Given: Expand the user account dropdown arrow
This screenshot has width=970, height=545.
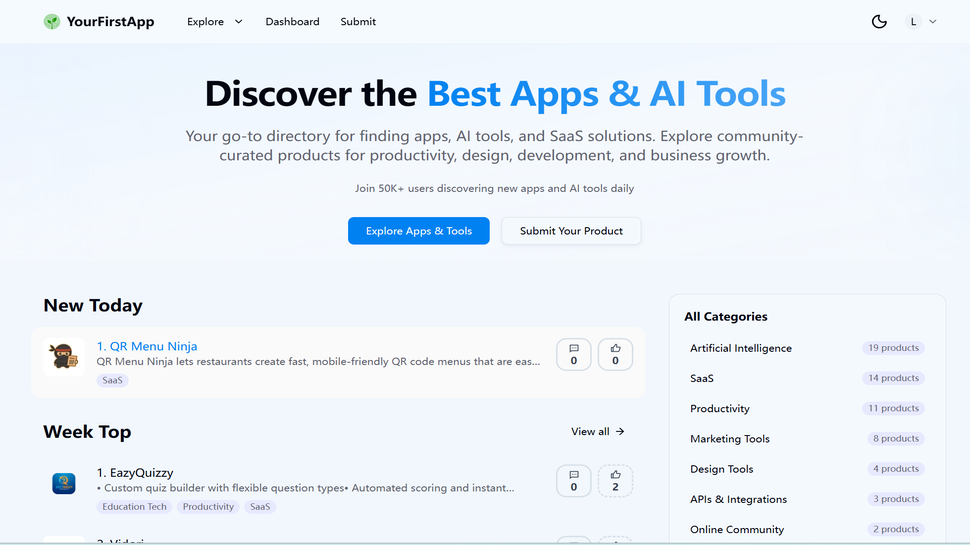Looking at the screenshot, I should point(933,22).
